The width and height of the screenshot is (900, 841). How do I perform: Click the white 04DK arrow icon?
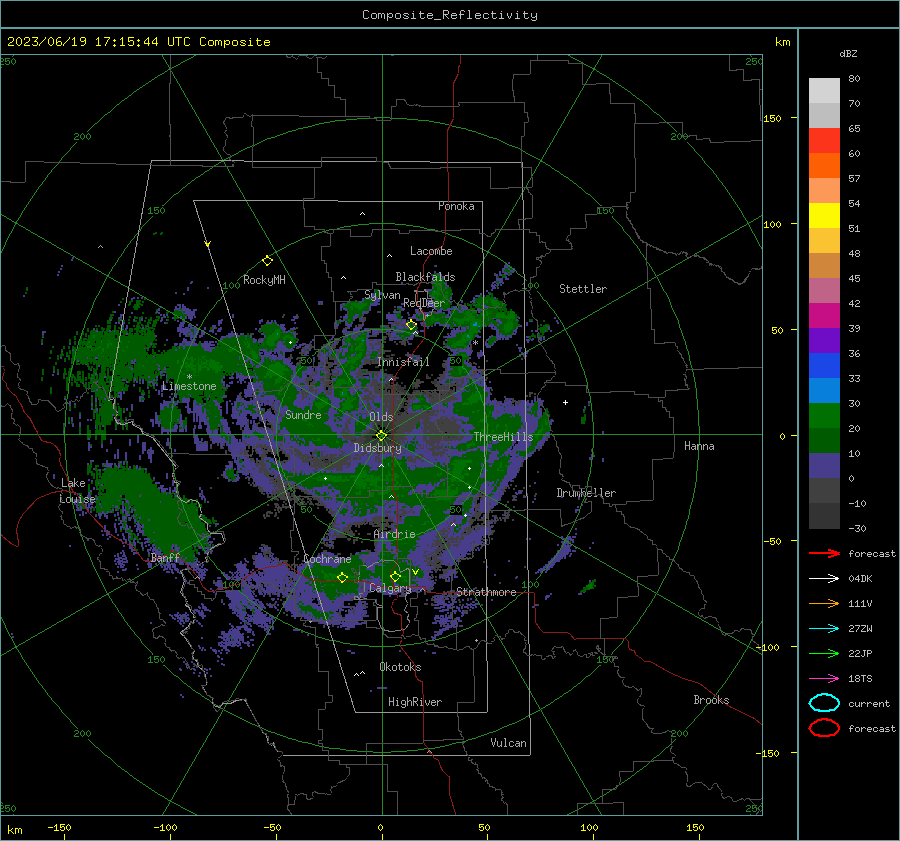824,579
